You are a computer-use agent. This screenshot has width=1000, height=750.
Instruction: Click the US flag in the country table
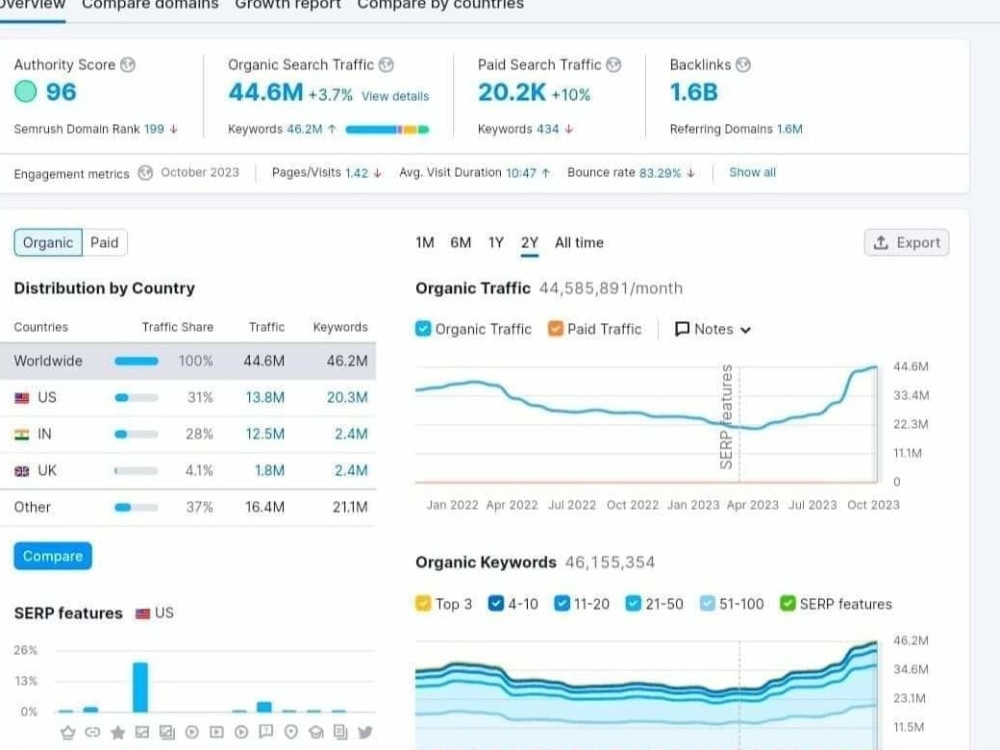coord(22,398)
